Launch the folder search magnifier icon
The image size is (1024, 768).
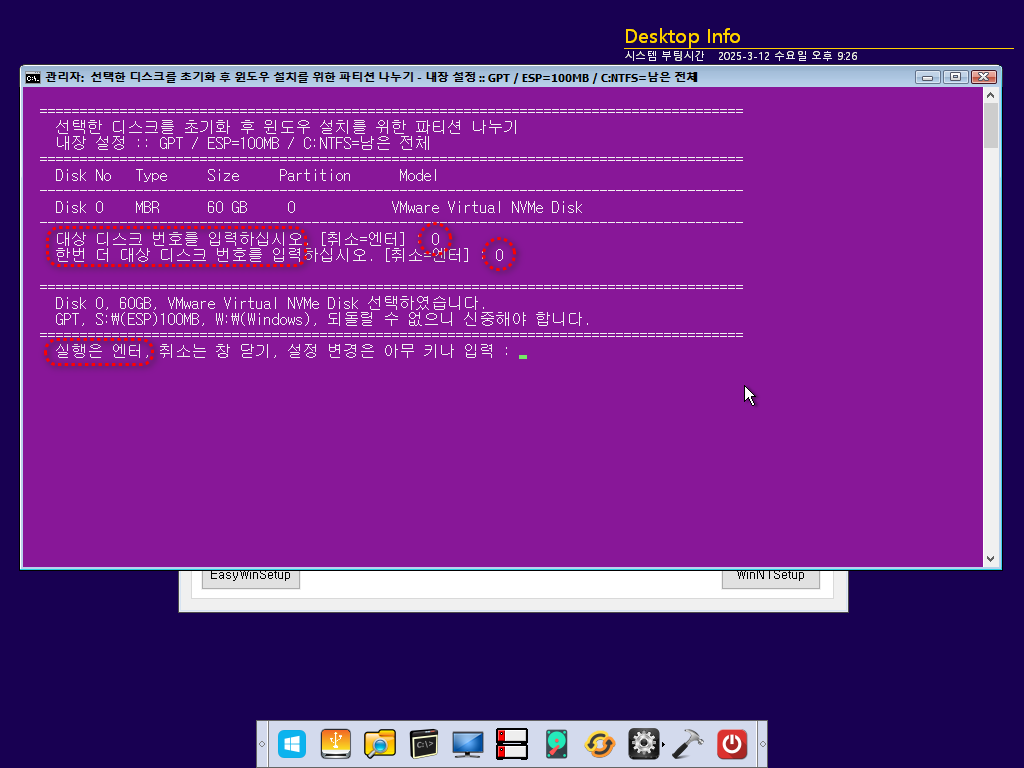[x=379, y=744]
